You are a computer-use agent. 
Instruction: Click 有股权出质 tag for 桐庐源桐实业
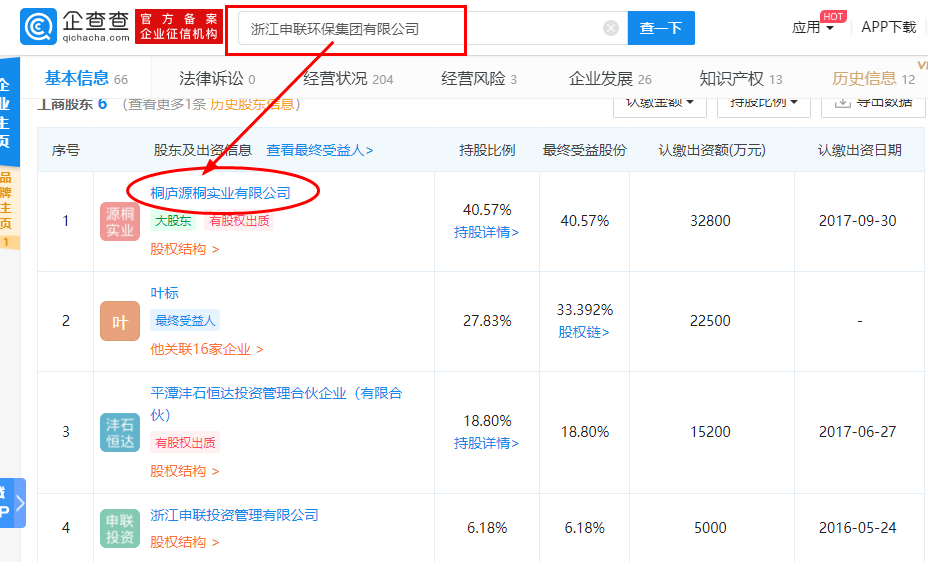pos(239,221)
